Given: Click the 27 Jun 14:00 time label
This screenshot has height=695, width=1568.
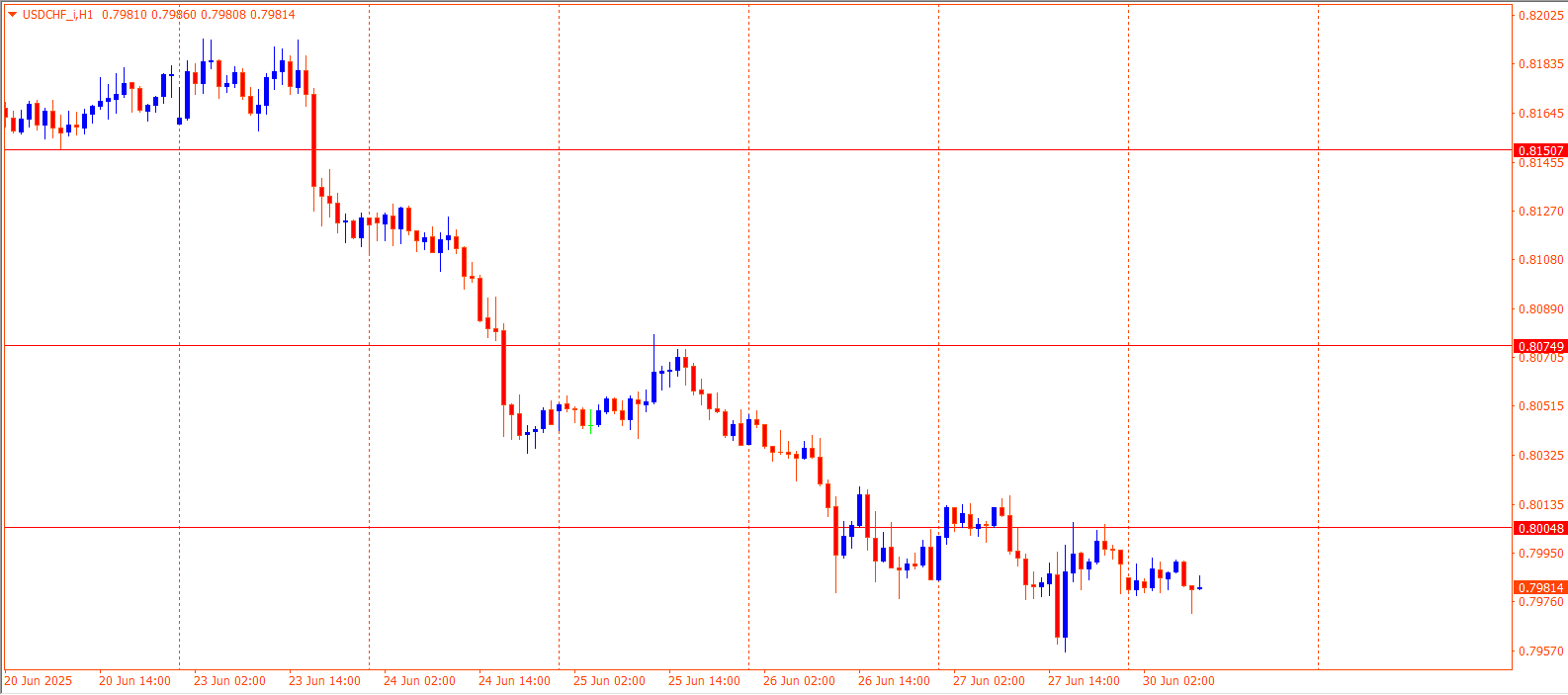Looking at the screenshot, I should pos(1084,681).
